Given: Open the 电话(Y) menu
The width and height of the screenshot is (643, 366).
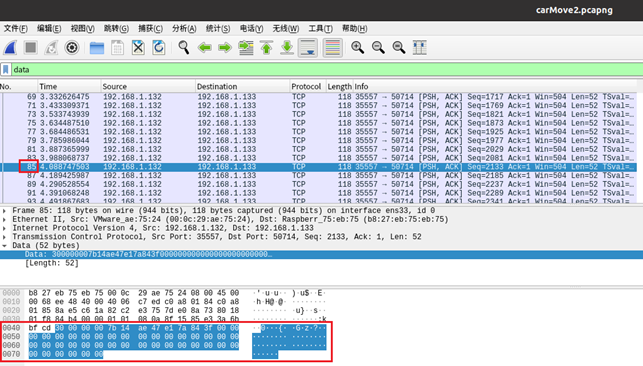Looking at the screenshot, I should point(251,28).
